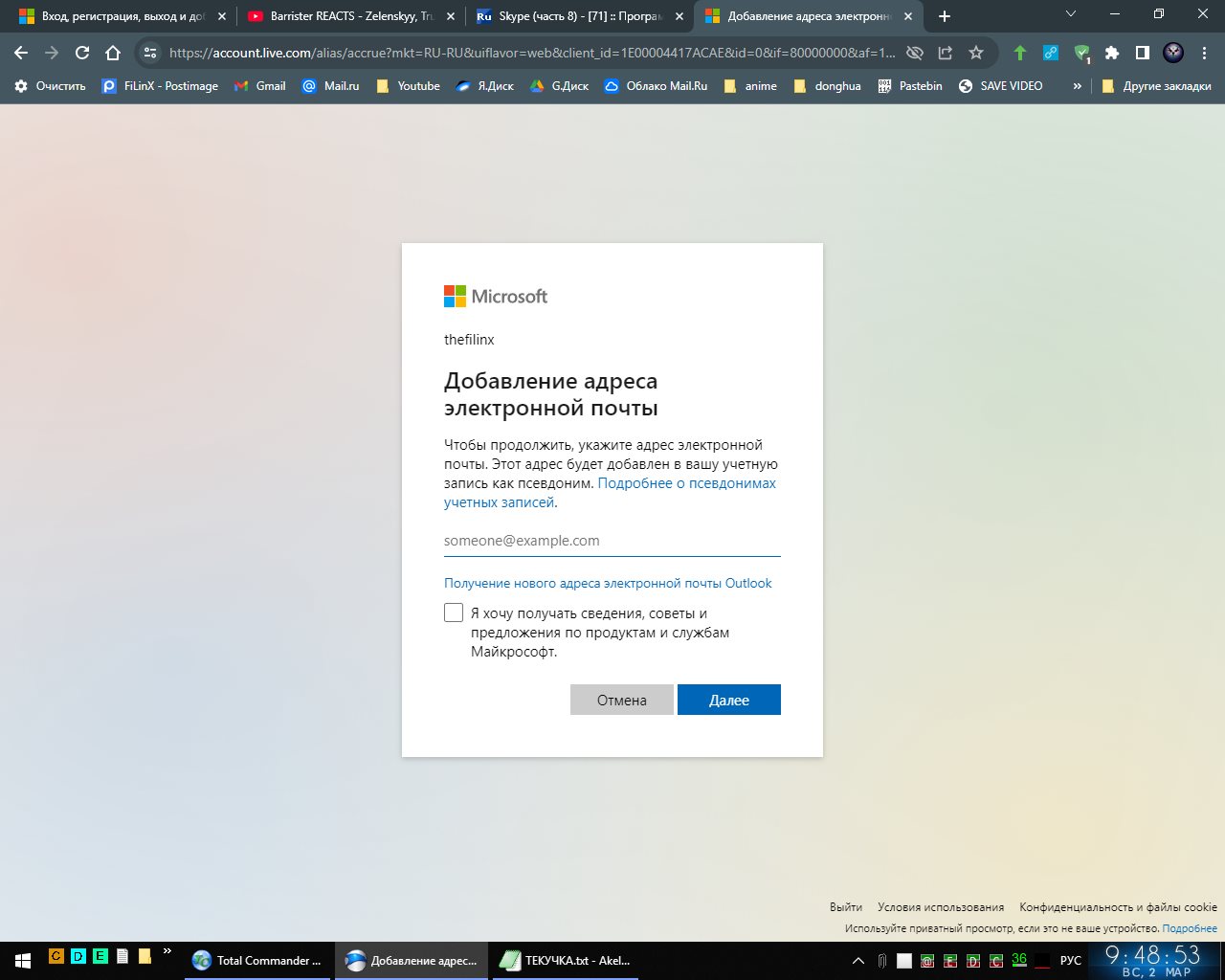Open the Youtube bookmarks folder
This screenshot has height=980, width=1225.
(408, 86)
